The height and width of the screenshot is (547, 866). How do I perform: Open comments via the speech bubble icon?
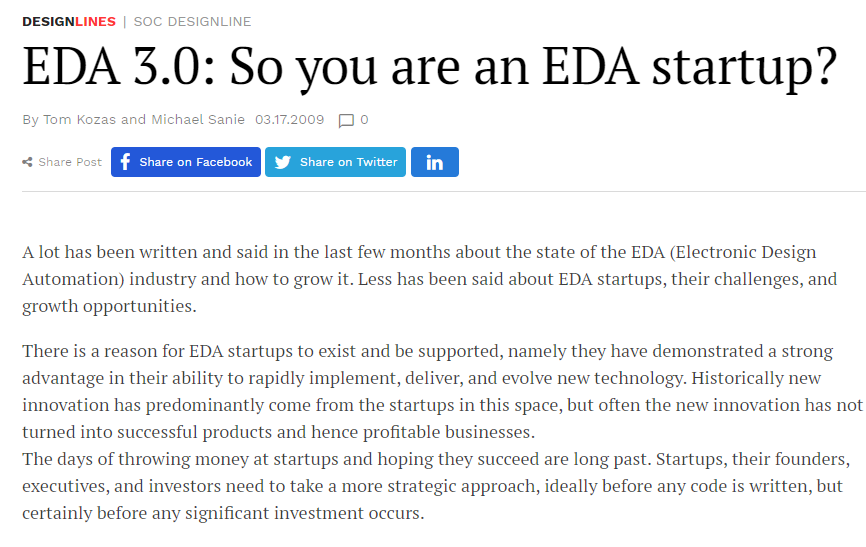pos(346,120)
